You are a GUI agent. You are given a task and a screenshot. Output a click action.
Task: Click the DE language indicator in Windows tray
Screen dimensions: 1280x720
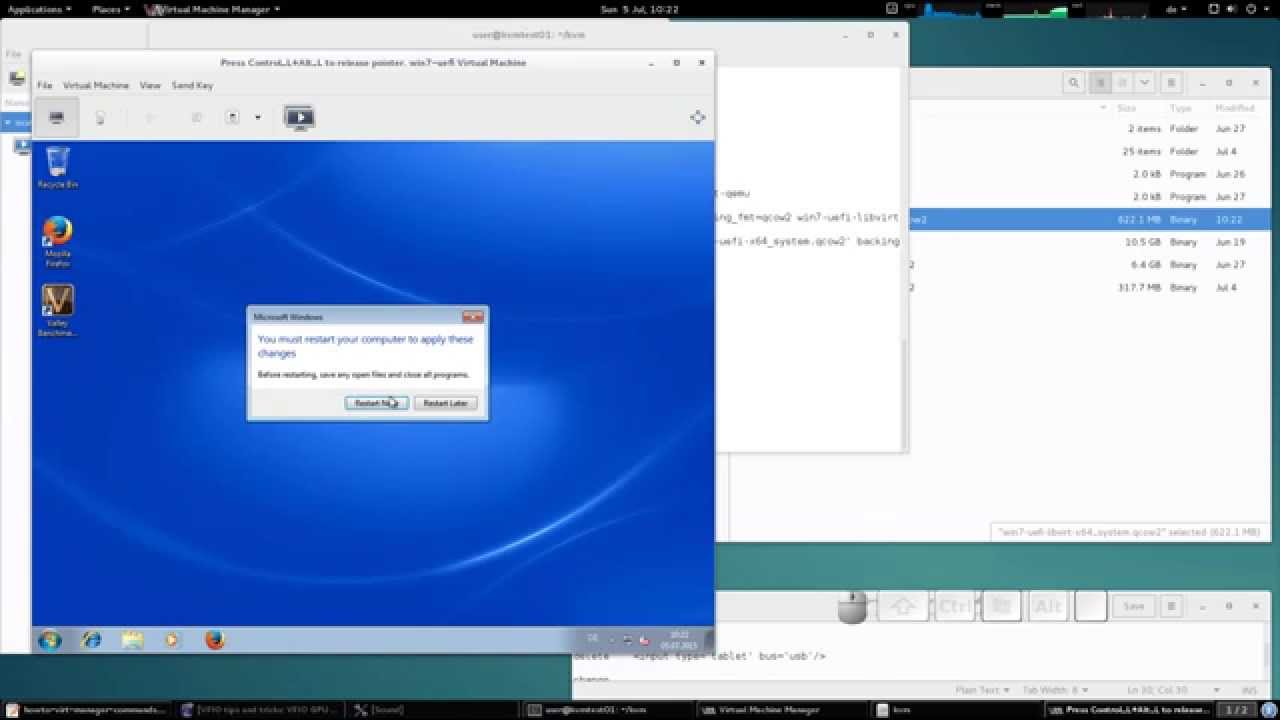tap(592, 639)
